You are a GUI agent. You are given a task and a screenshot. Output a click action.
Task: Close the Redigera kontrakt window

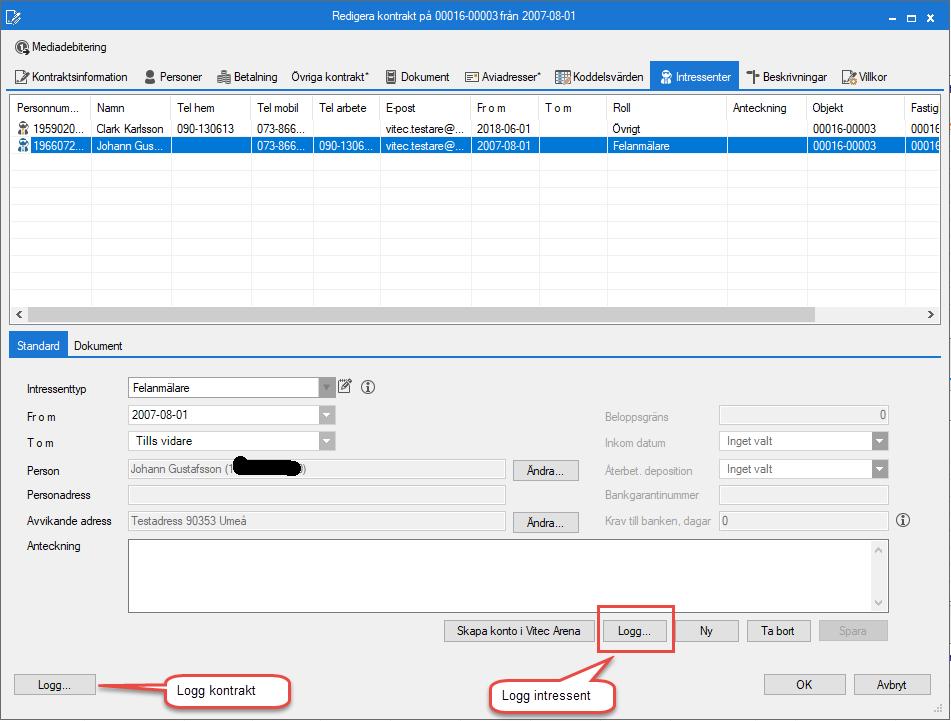(x=930, y=18)
